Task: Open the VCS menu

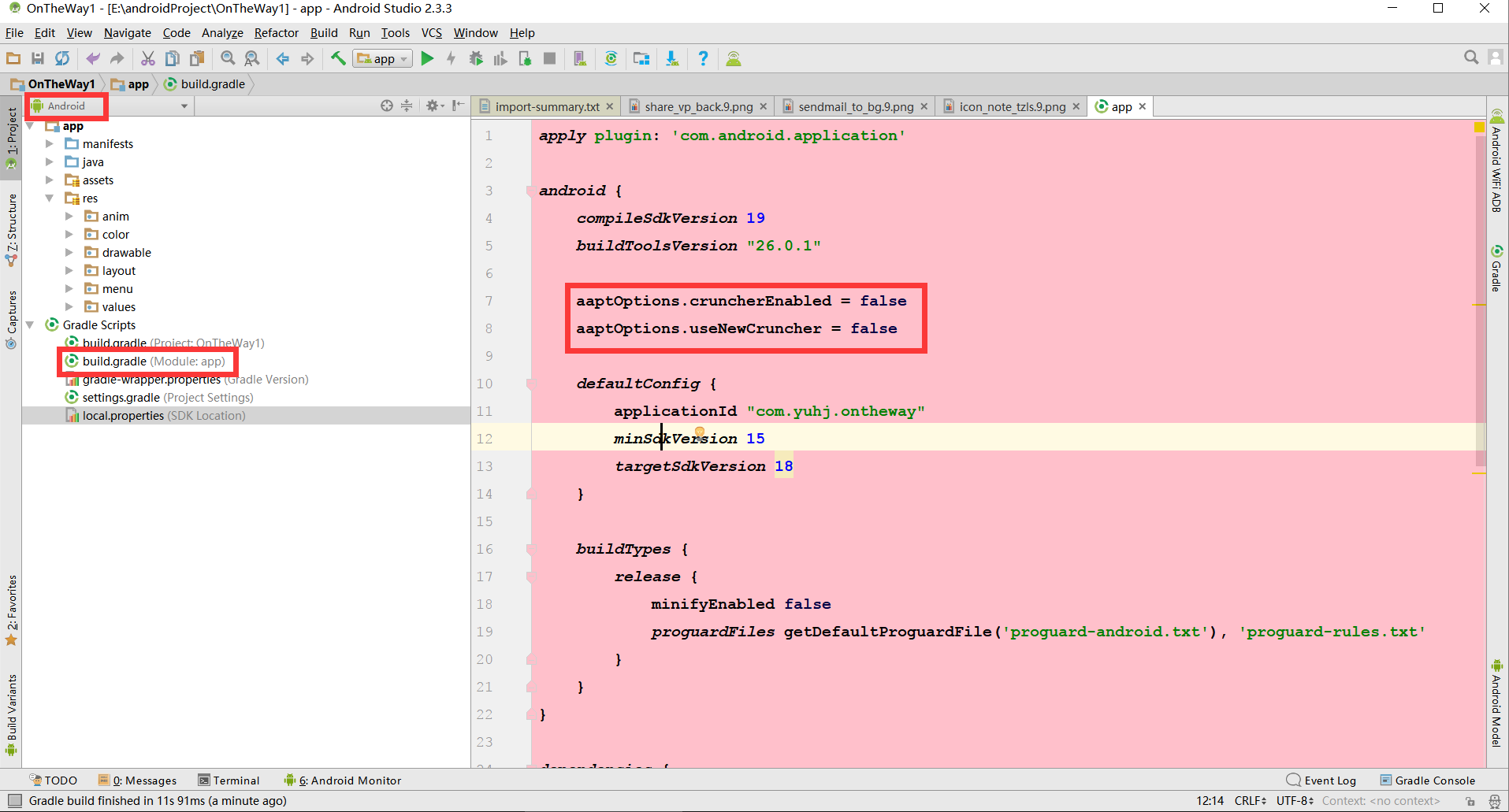Action: coord(432,33)
